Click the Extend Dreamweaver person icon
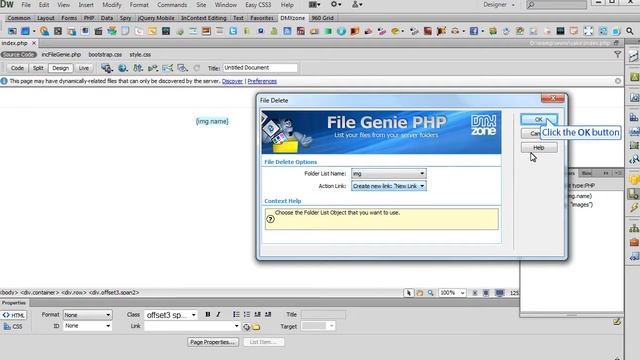The height and width of the screenshot is (360, 640). coord(357,4)
